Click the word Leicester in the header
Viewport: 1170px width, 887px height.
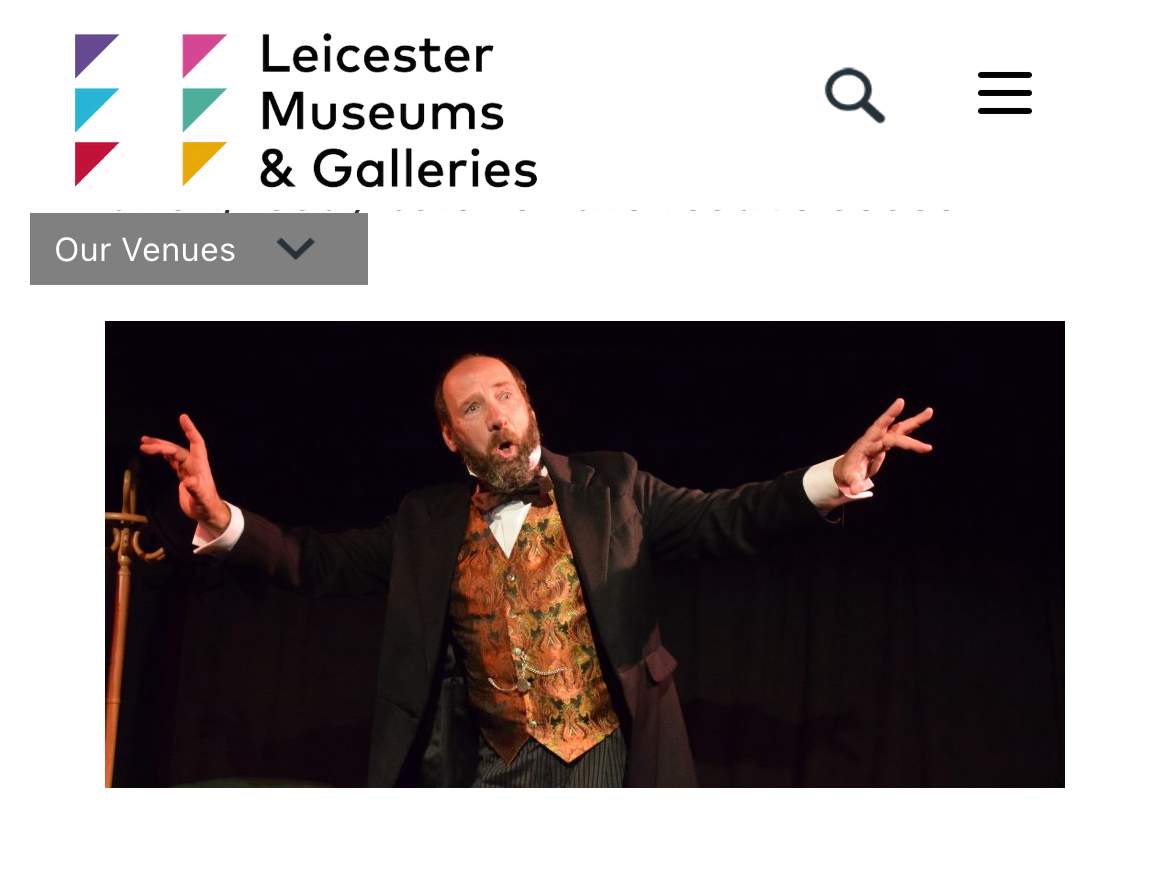click(x=377, y=54)
